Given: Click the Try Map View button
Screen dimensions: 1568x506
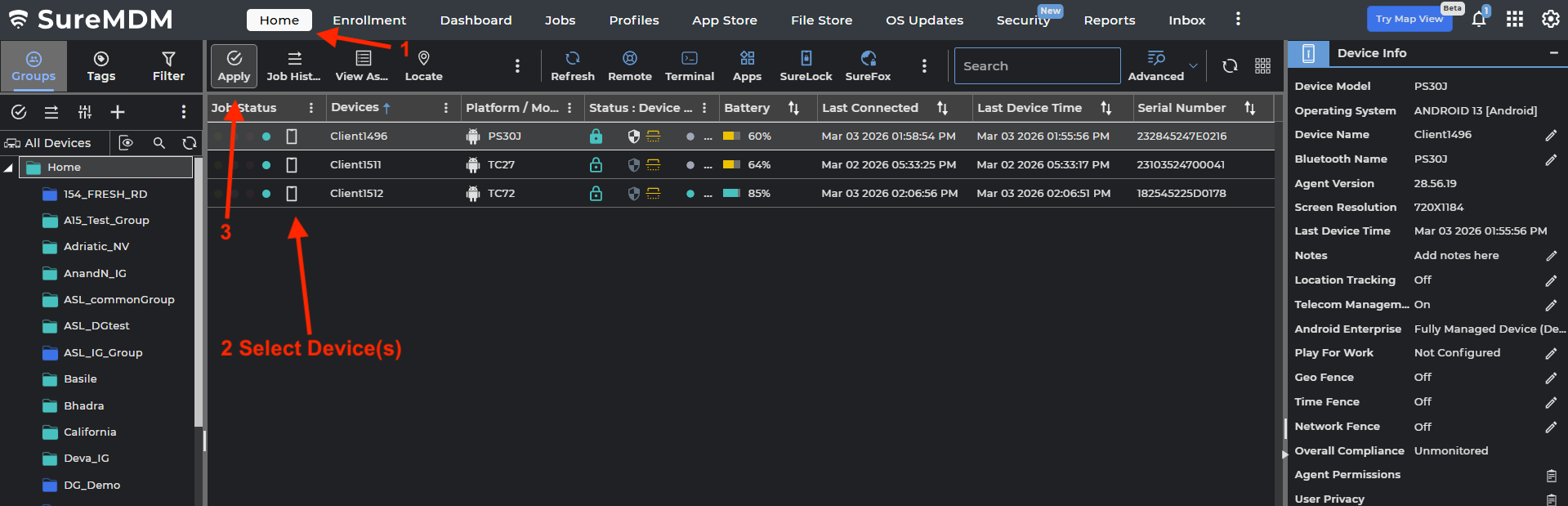Looking at the screenshot, I should [x=1409, y=19].
